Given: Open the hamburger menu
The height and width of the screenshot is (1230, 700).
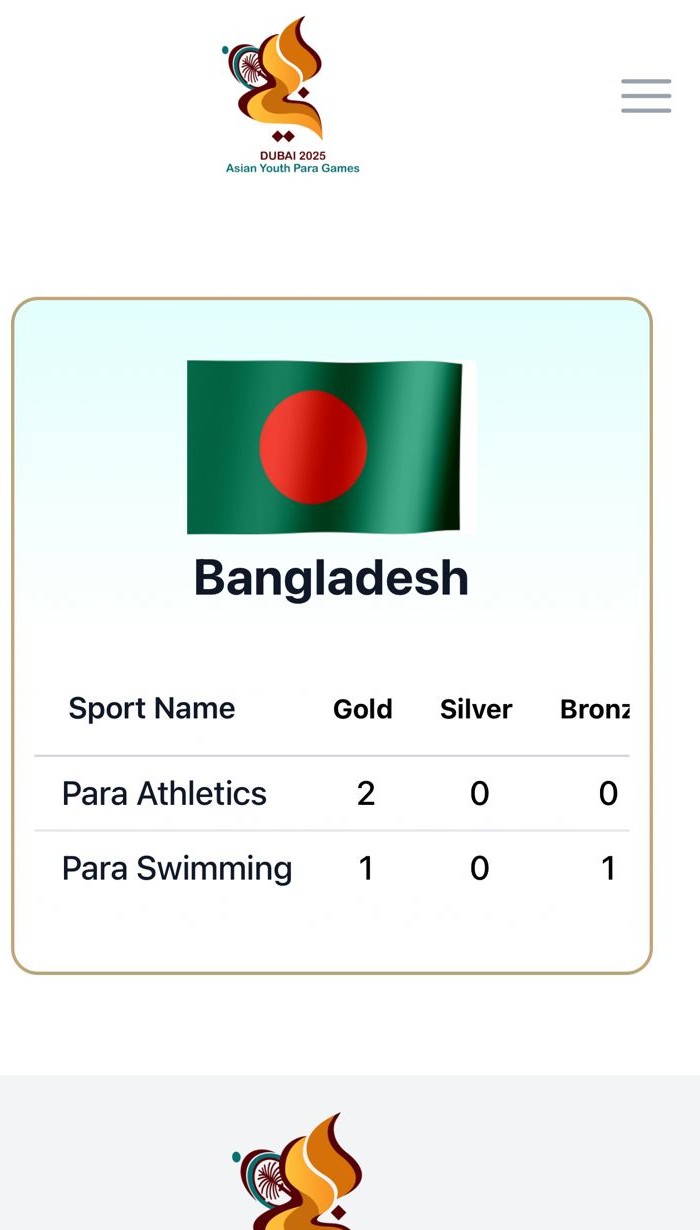Looking at the screenshot, I should [646, 96].
